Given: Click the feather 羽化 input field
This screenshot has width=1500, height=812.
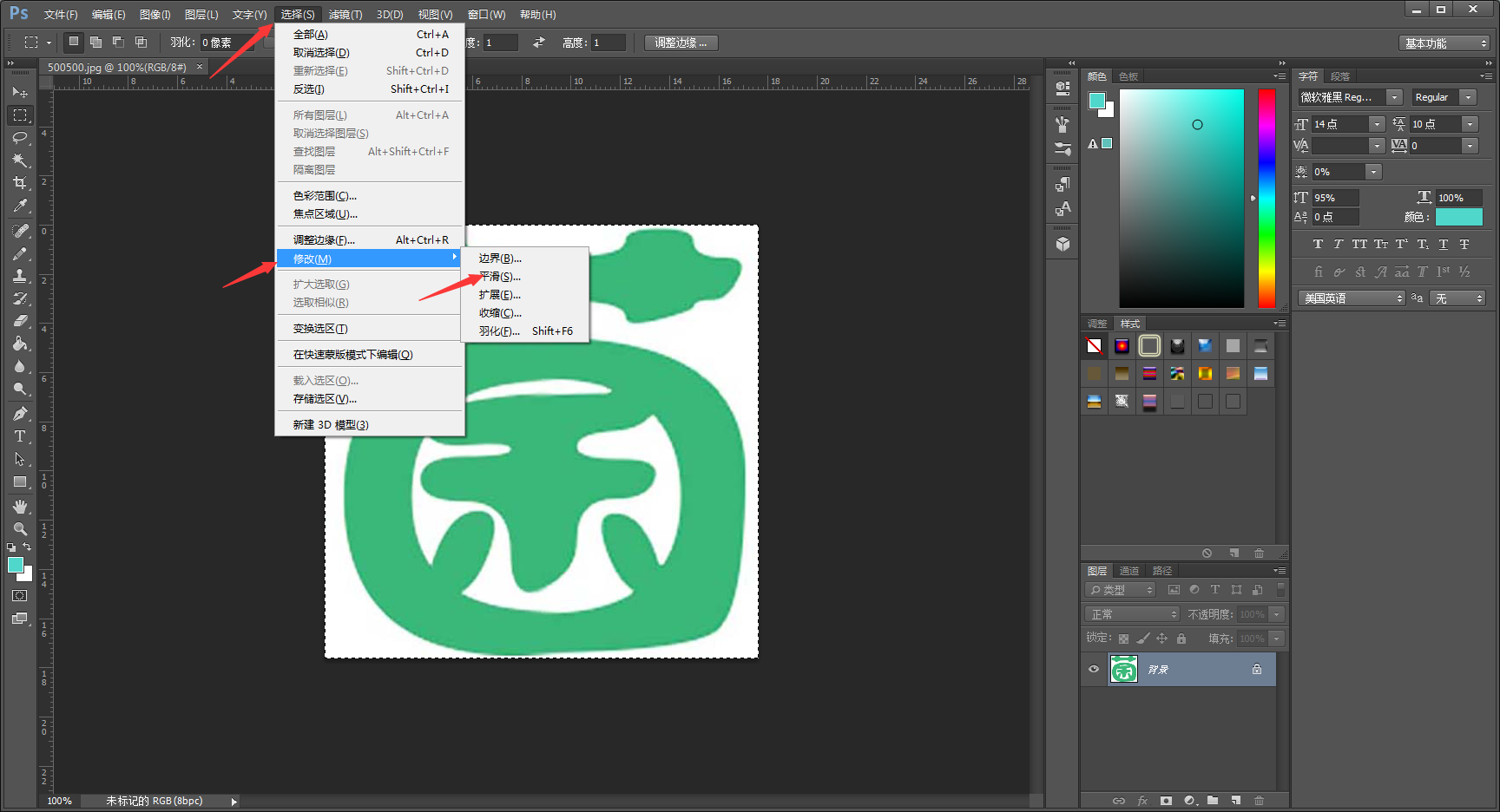Looking at the screenshot, I should [227, 43].
